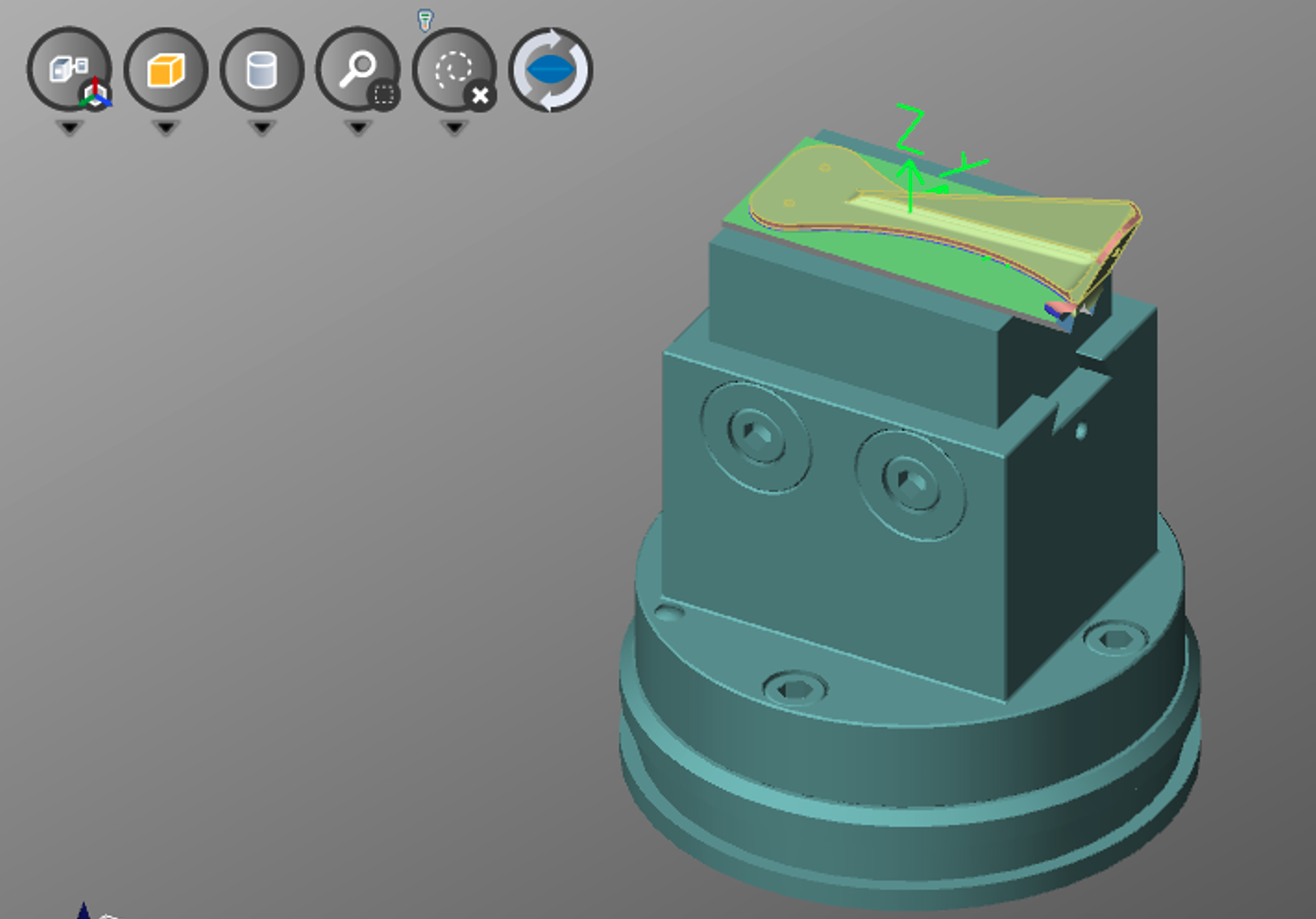Click the blue refresh view icon
The width and height of the screenshot is (1316, 919).
[550, 69]
